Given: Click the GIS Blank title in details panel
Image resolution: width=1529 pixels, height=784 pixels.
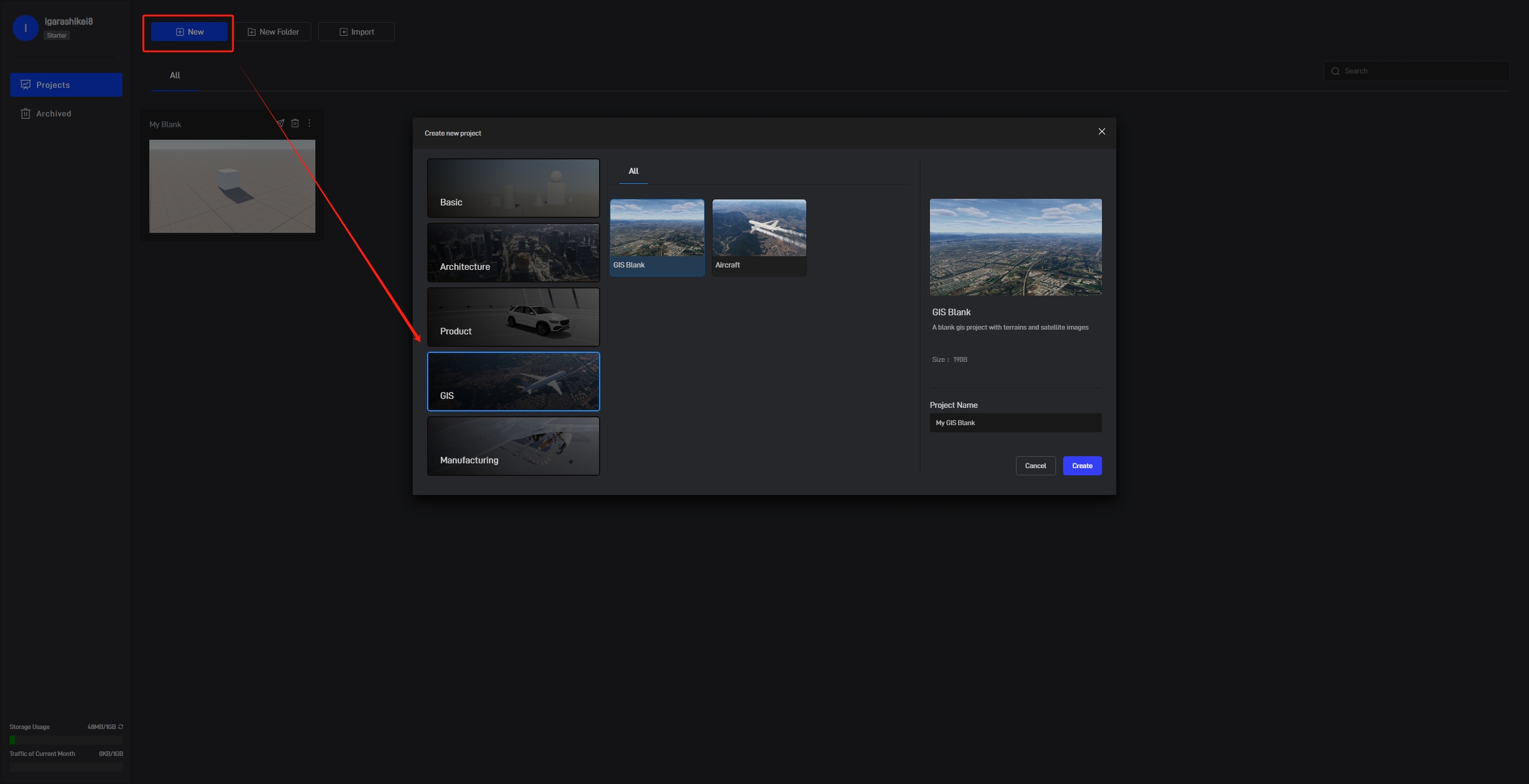Looking at the screenshot, I should [x=951, y=312].
